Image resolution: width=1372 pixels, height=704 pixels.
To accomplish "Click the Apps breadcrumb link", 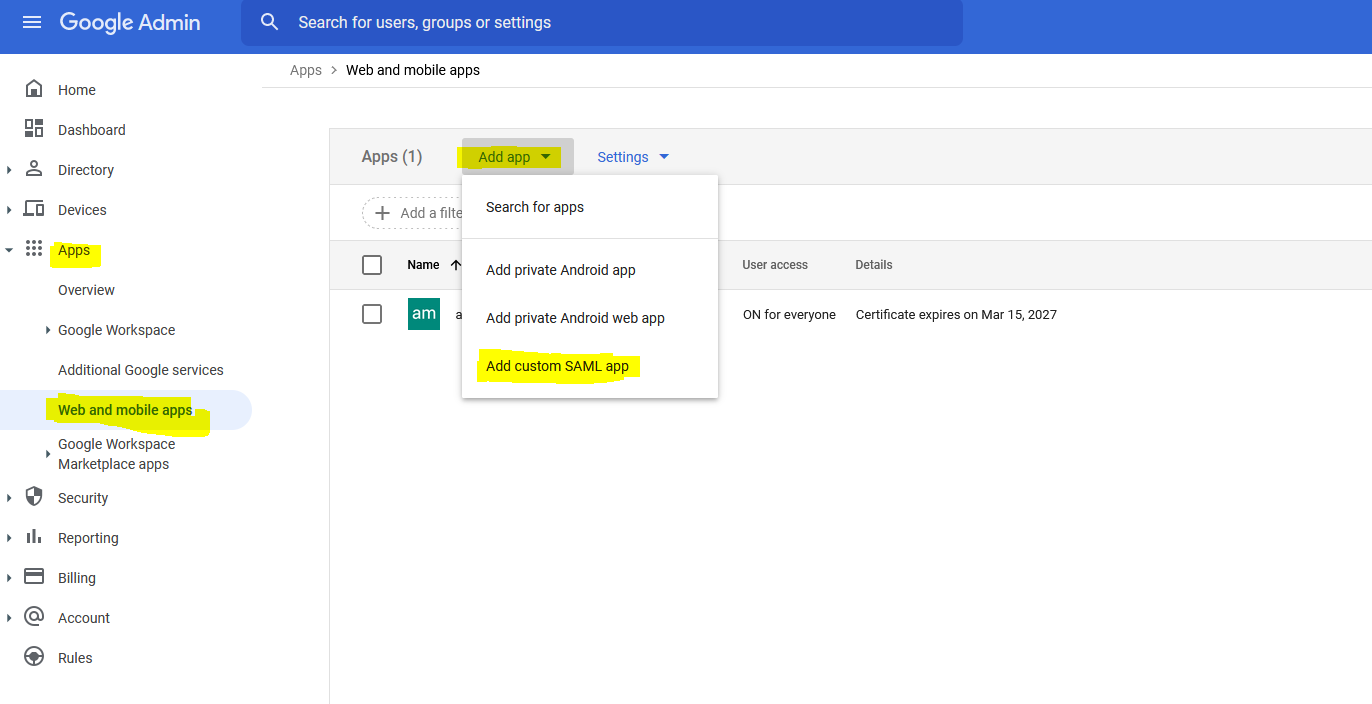I will click(x=305, y=69).
